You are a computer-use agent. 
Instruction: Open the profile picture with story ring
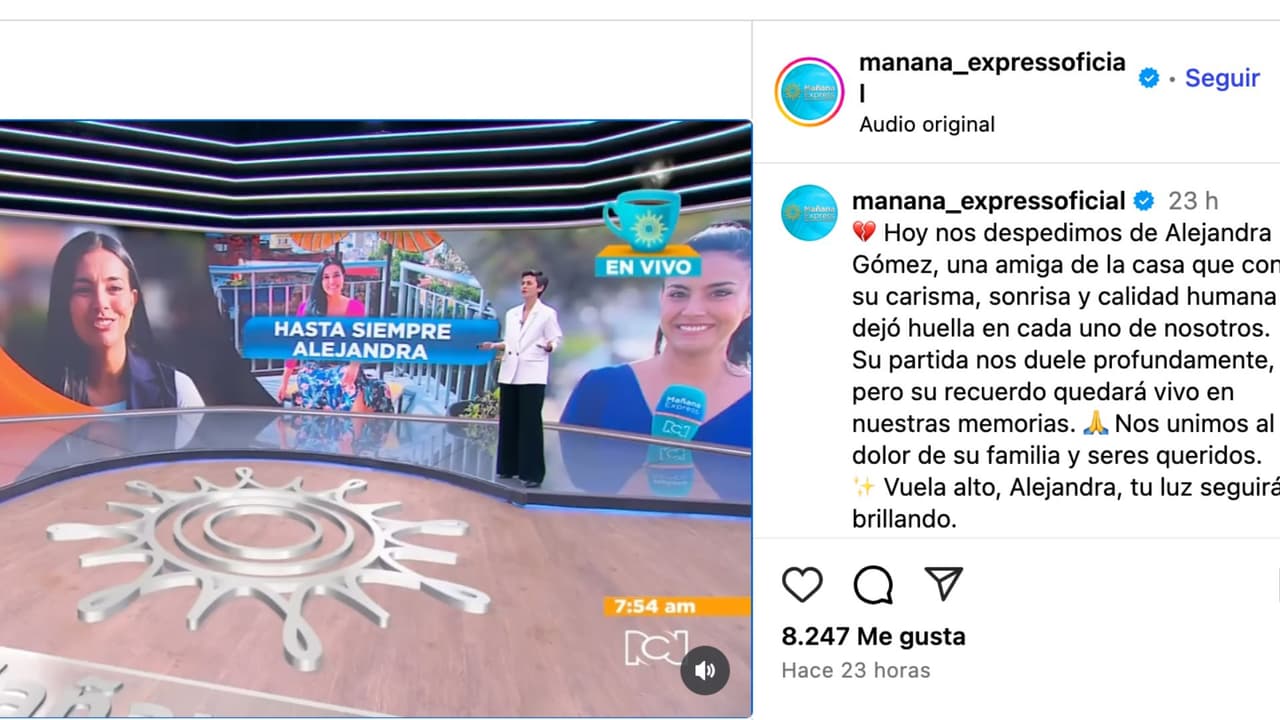810,92
